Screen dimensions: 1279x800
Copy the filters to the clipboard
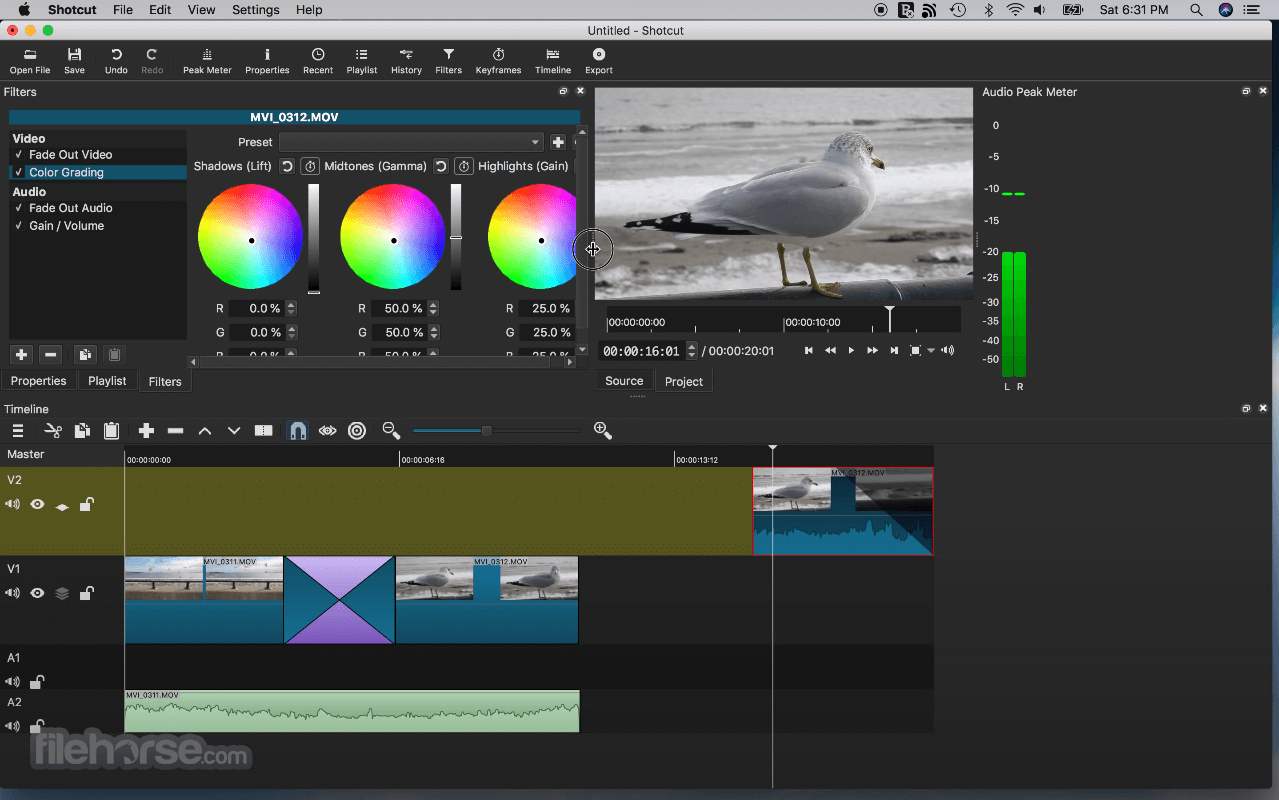[85, 355]
